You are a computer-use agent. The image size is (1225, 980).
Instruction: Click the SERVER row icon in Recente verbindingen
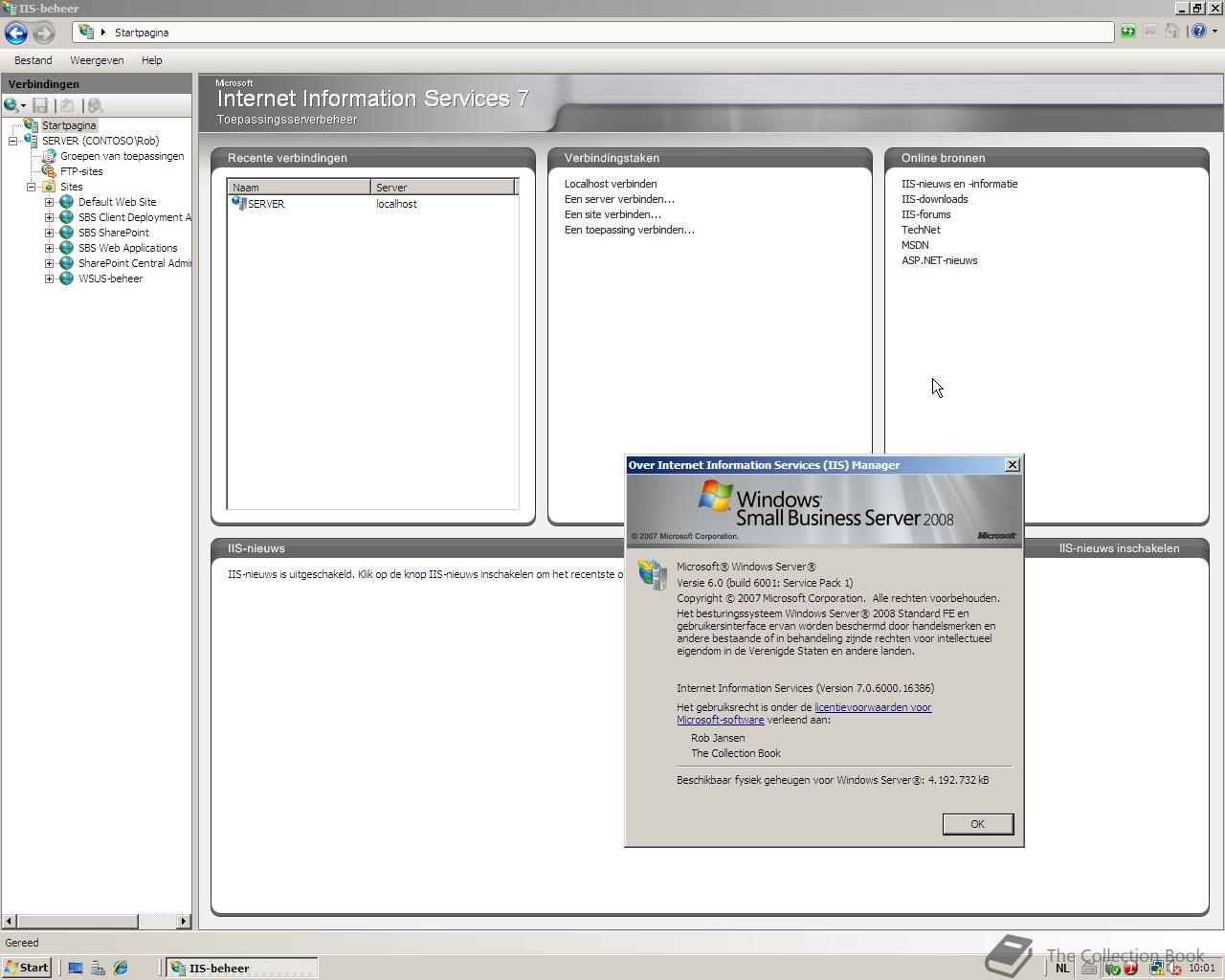[239, 203]
